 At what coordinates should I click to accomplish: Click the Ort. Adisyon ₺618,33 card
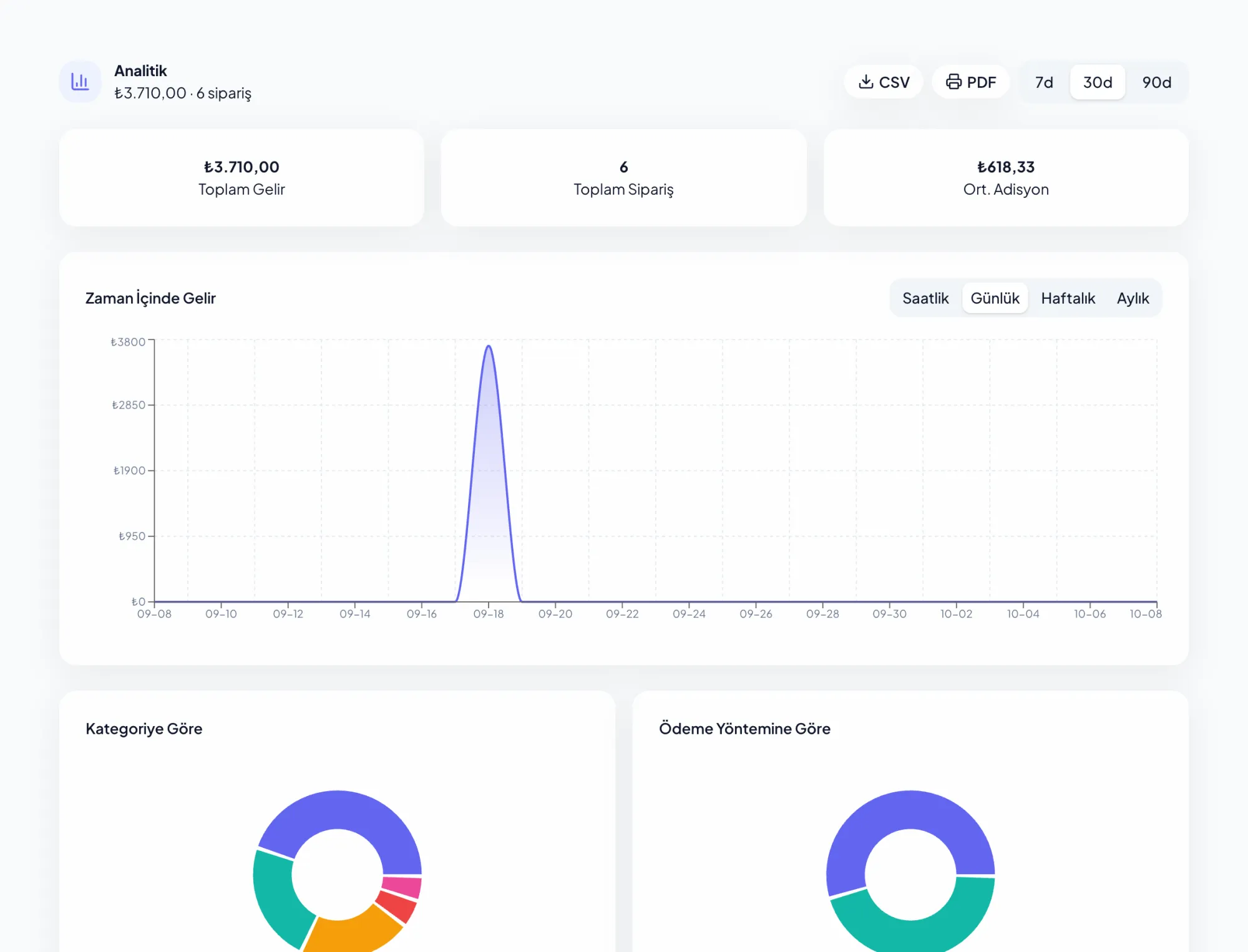[1006, 178]
